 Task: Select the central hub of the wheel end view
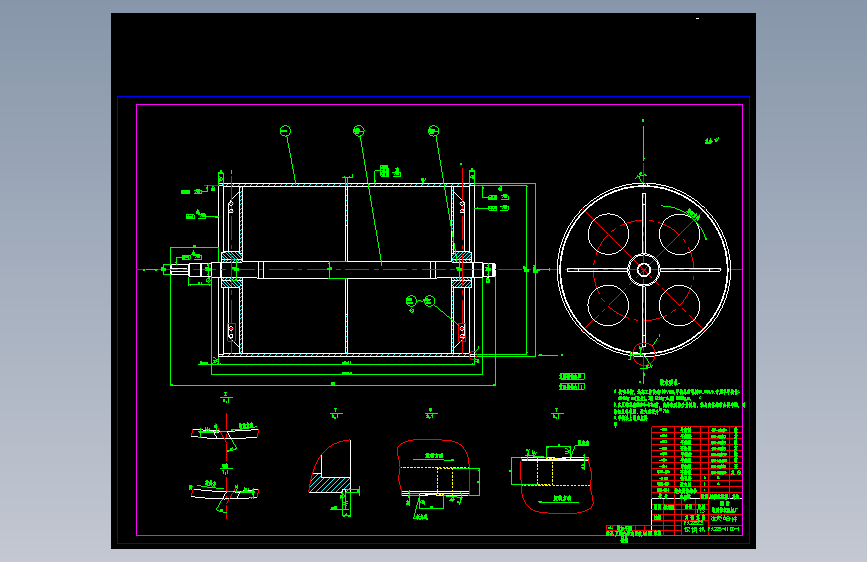(x=644, y=270)
